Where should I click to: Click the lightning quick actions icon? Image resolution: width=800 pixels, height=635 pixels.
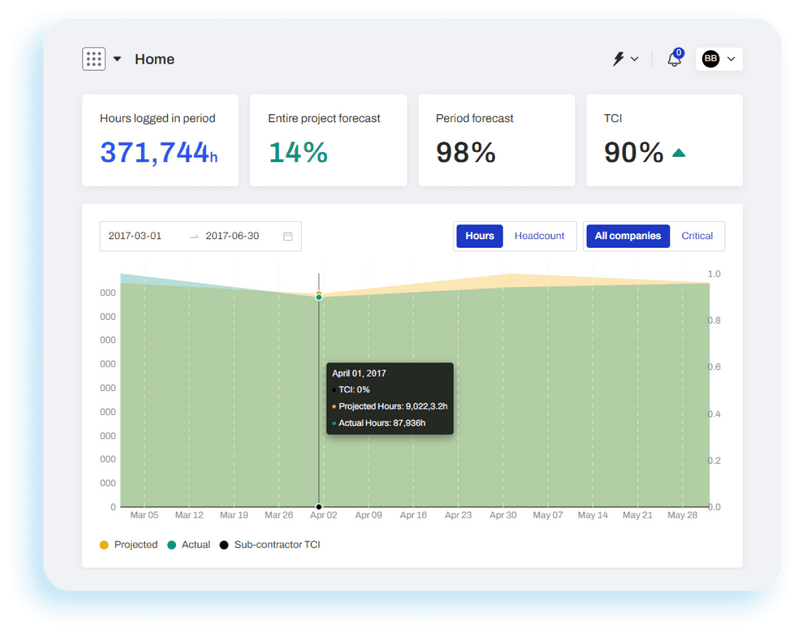(616, 58)
